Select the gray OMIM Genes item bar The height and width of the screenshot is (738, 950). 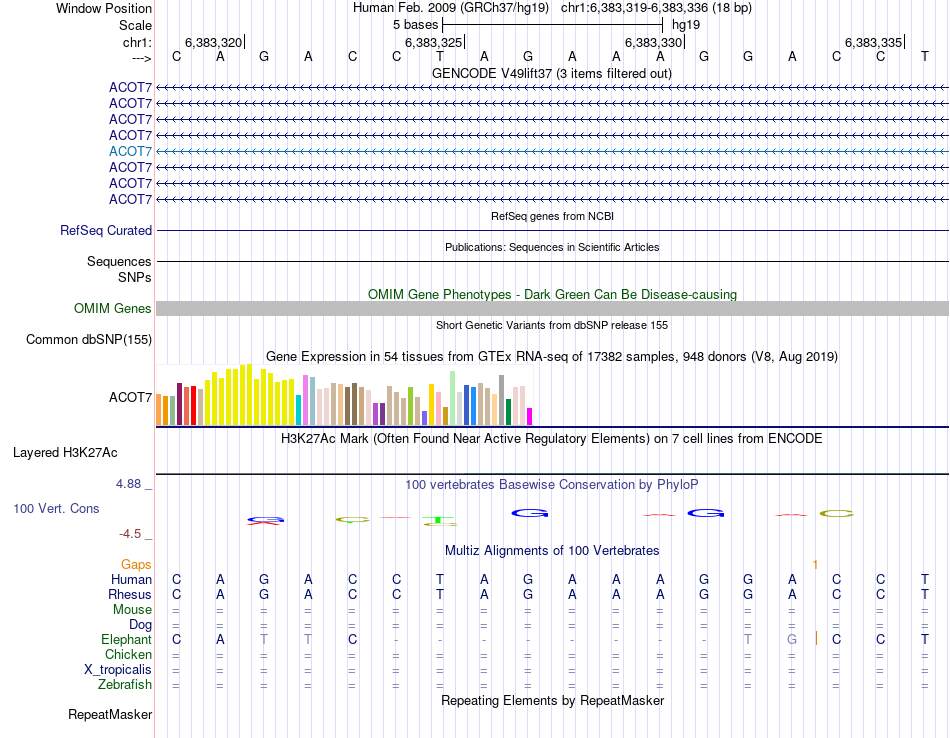pyautogui.click(x=552, y=308)
